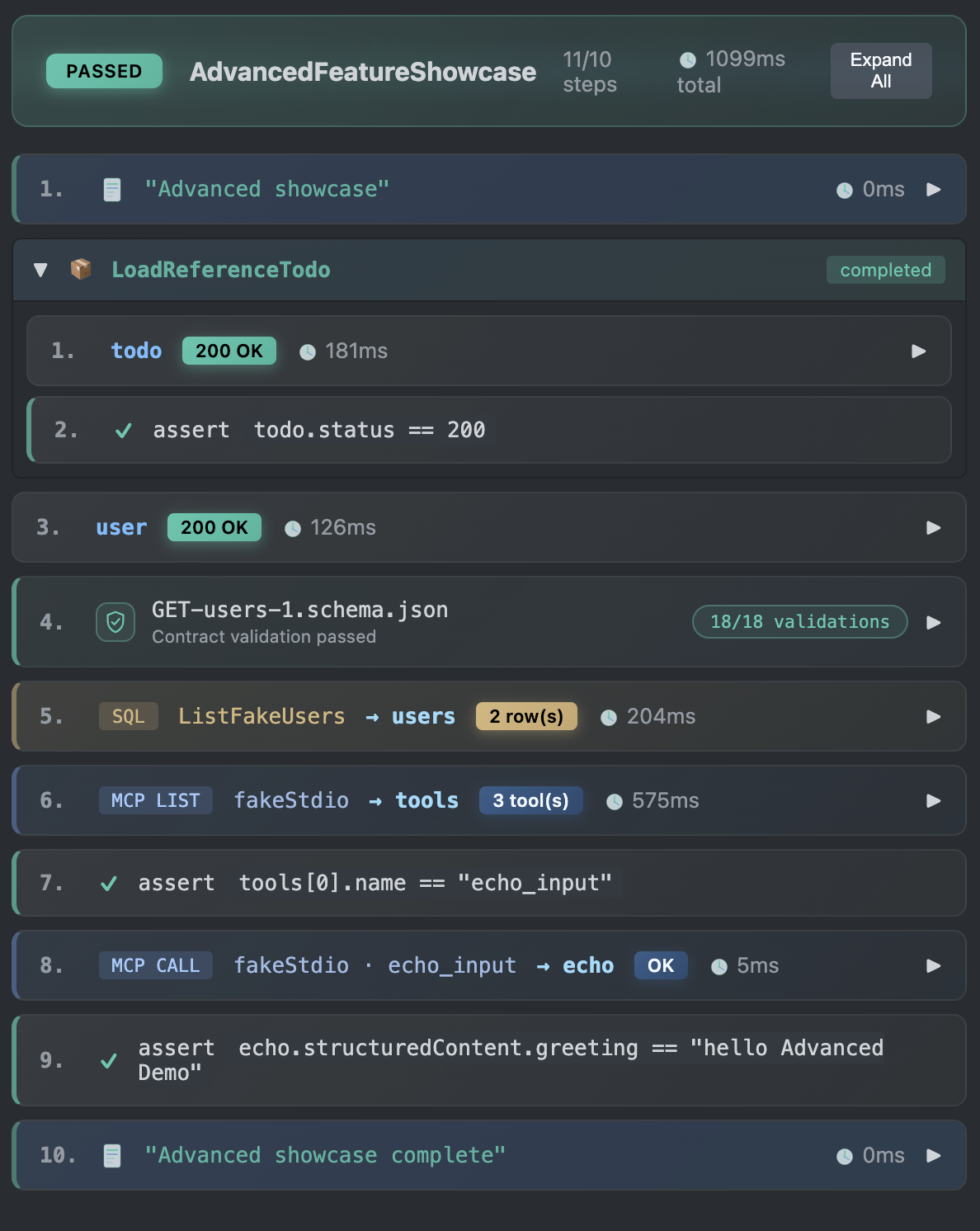Click the tools[0].name == "echo_input" text
The image size is (980, 1231).
pos(426,883)
